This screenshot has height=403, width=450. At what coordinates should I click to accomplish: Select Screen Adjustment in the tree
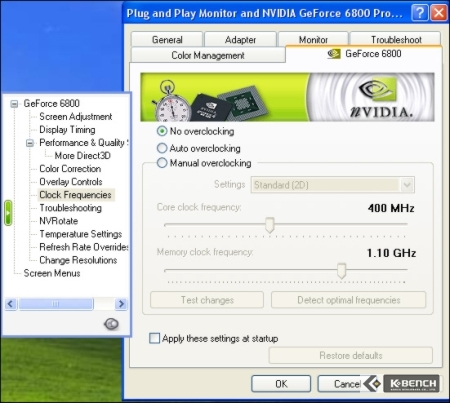[76, 116]
